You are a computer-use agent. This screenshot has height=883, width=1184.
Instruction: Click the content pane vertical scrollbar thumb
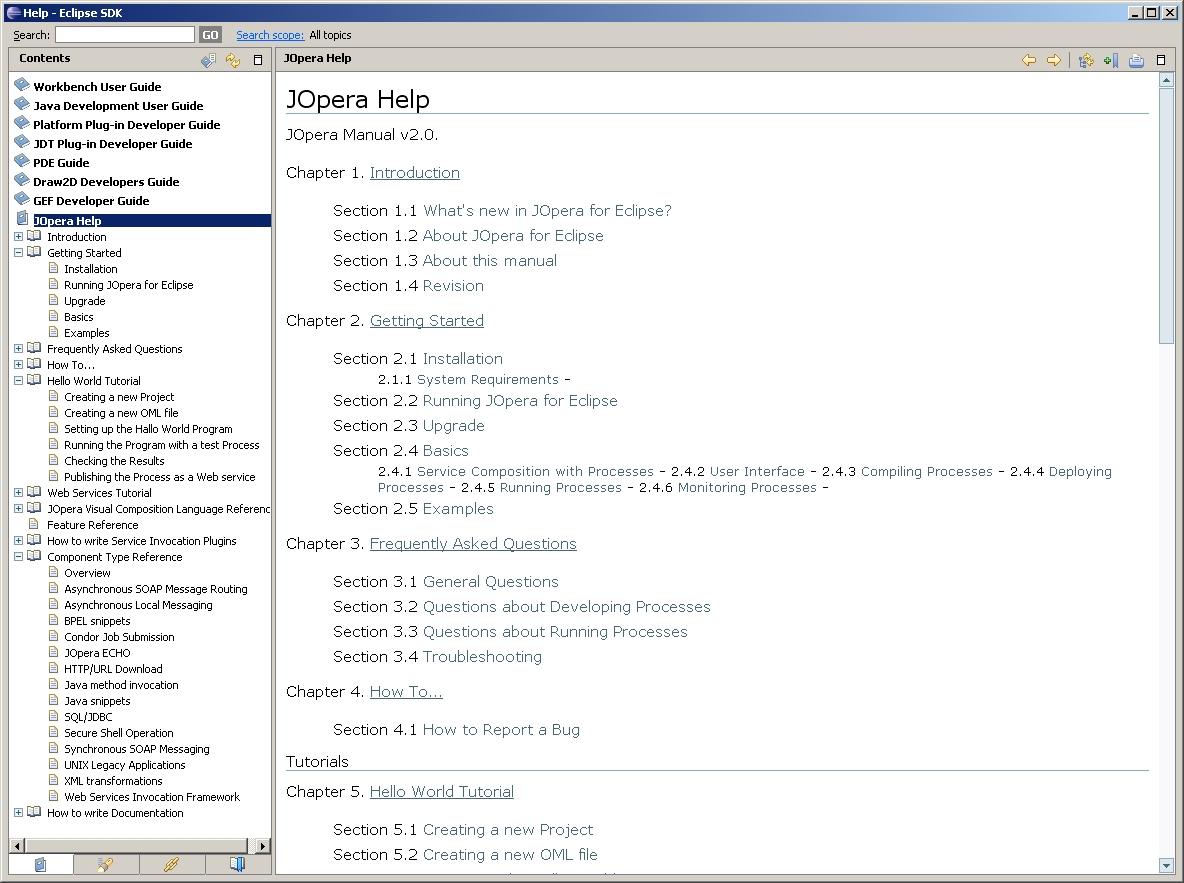pos(1166,215)
